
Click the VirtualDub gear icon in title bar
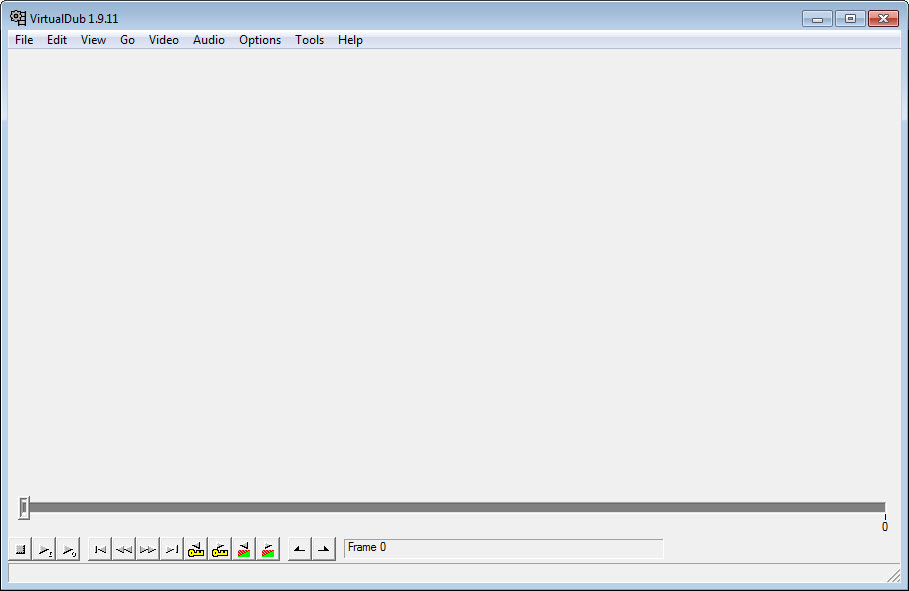(x=18, y=18)
